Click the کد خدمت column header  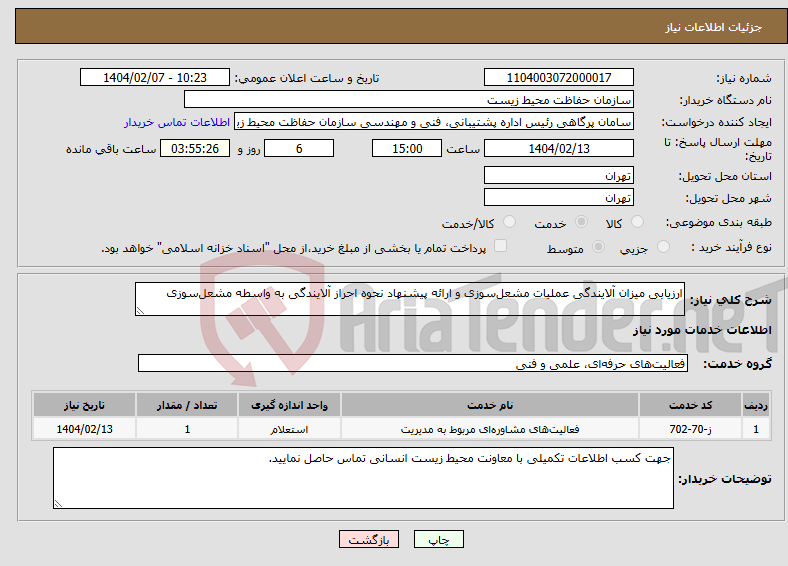tap(691, 405)
